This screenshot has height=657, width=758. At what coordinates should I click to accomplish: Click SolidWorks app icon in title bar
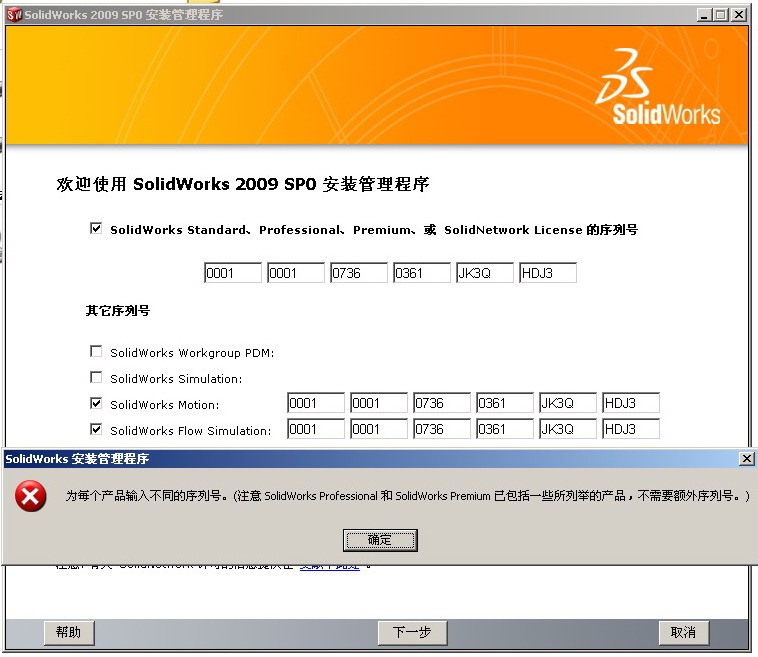[14, 15]
